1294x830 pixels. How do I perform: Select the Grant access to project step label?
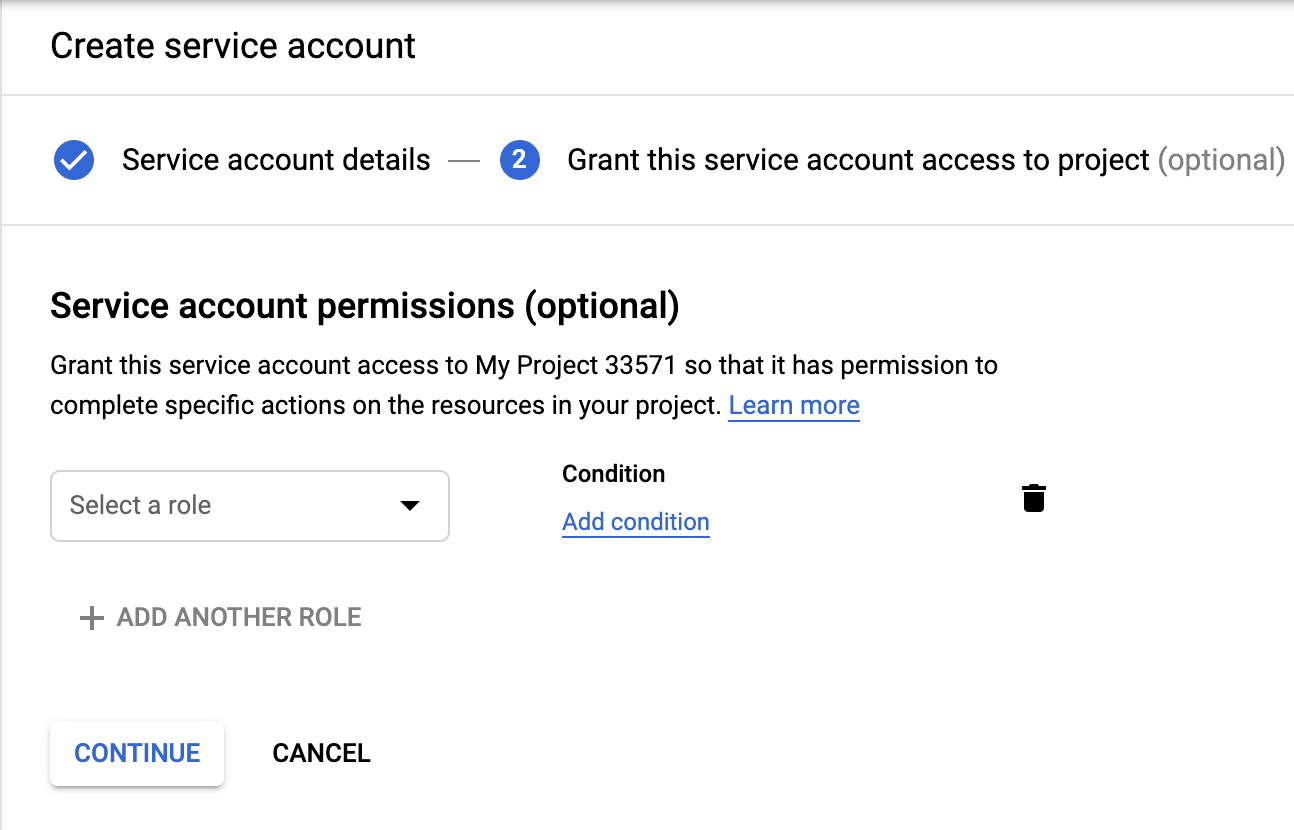click(x=858, y=160)
